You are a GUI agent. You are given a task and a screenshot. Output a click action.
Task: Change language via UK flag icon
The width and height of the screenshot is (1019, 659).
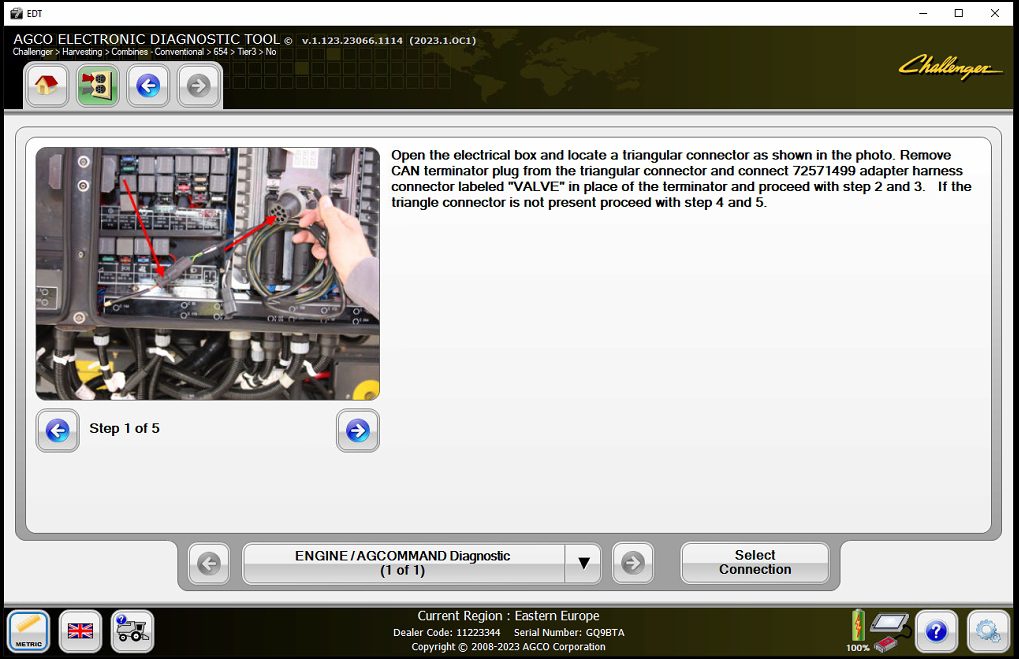[81, 631]
